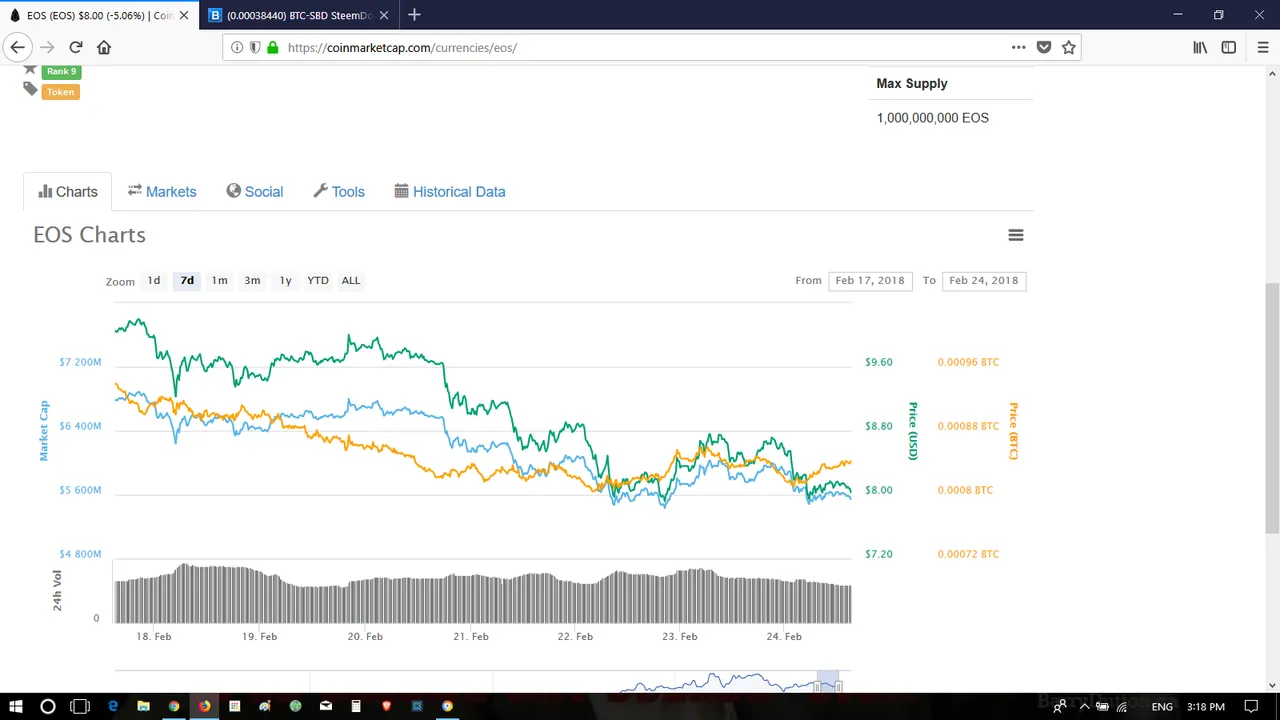Viewport: 1280px width, 720px height.
Task: Open the Historical Data tab
Action: pyautogui.click(x=450, y=191)
